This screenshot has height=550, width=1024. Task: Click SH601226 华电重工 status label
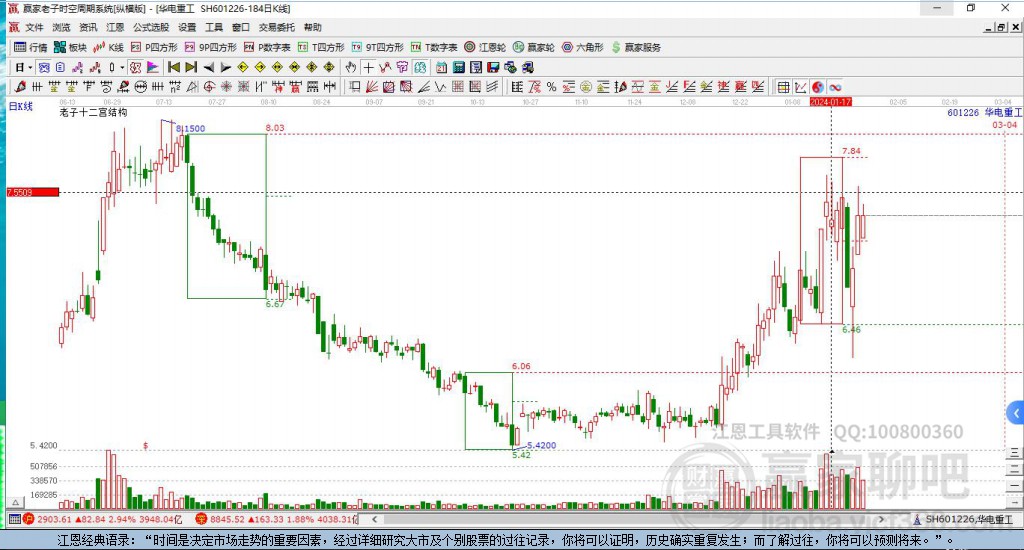969,519
